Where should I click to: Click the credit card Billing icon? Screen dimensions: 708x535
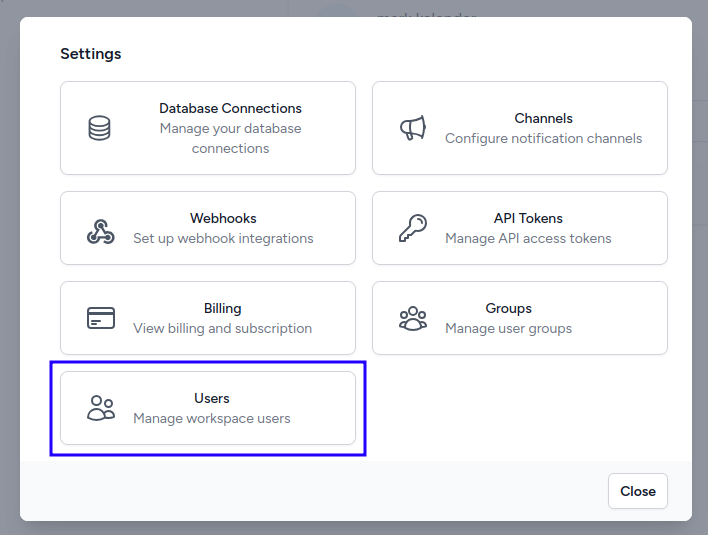coord(100,318)
